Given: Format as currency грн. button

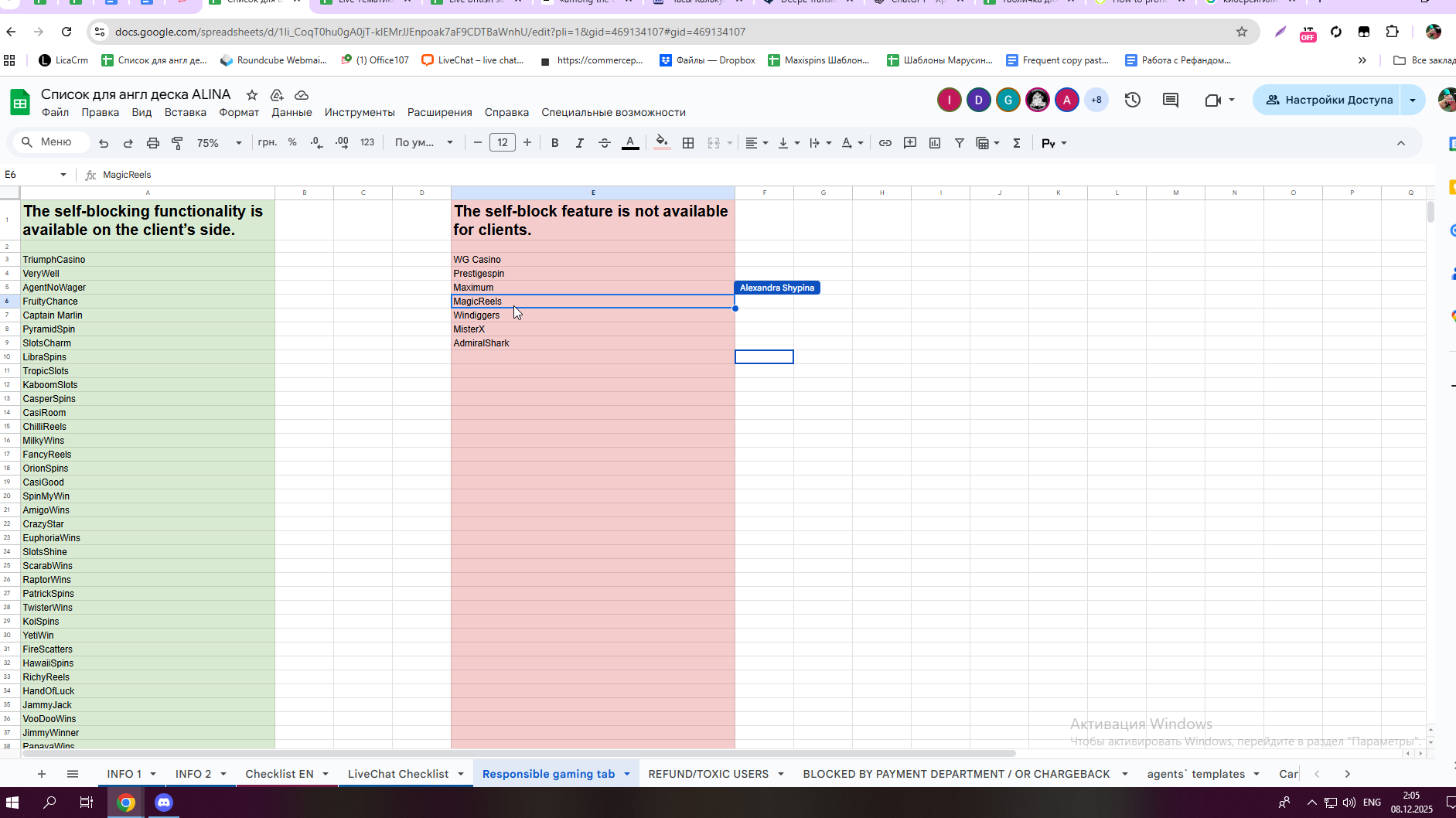Looking at the screenshot, I should (x=268, y=142).
